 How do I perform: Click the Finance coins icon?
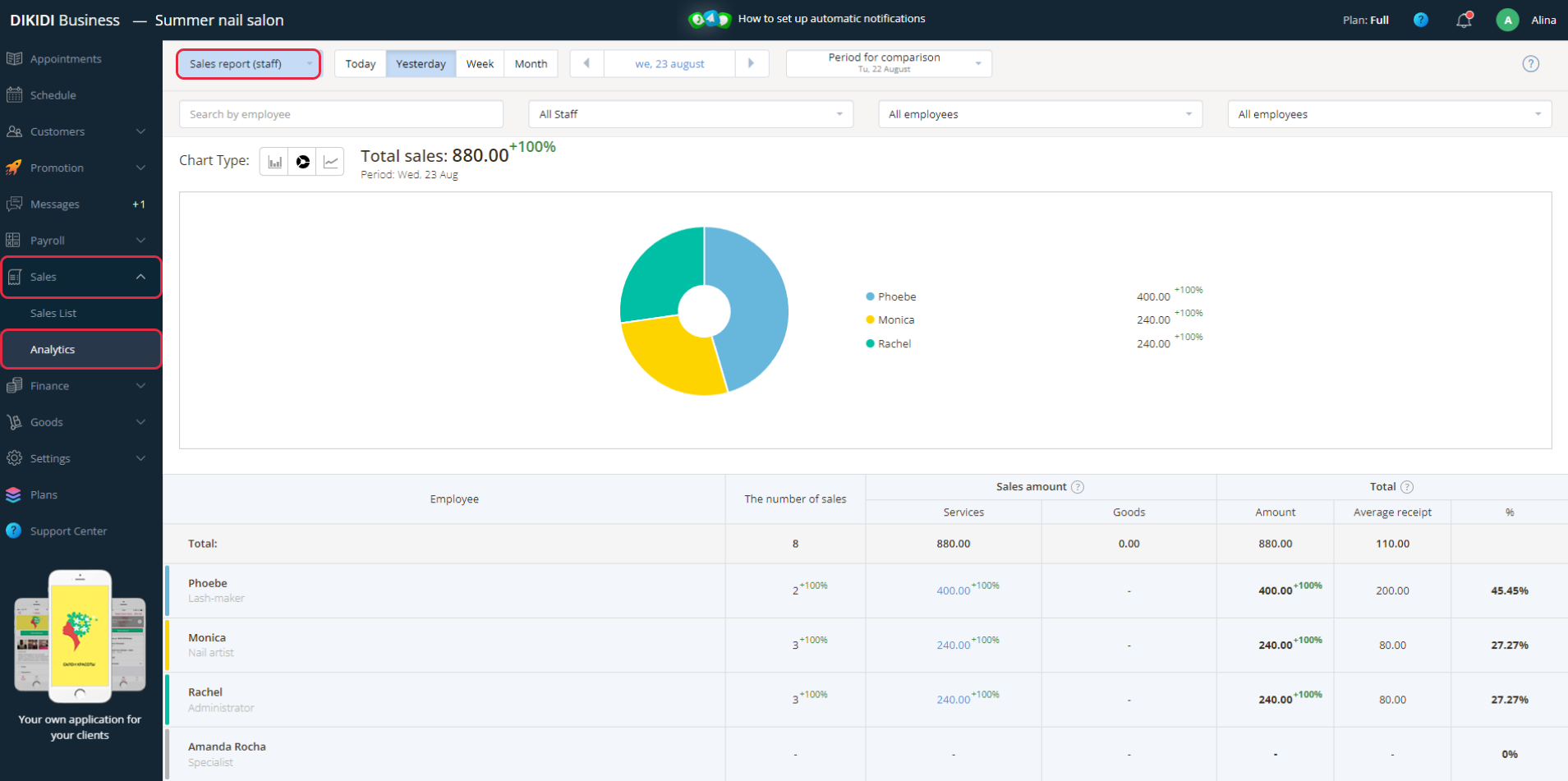point(14,386)
